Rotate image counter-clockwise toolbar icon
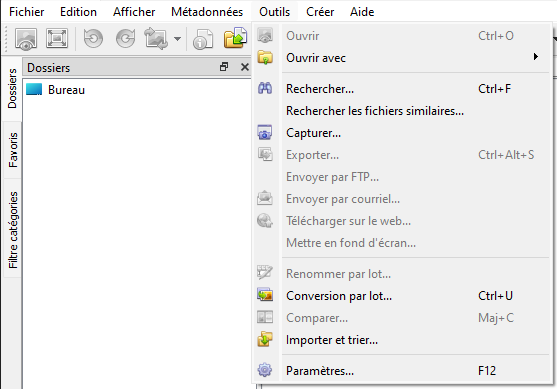 point(93,38)
